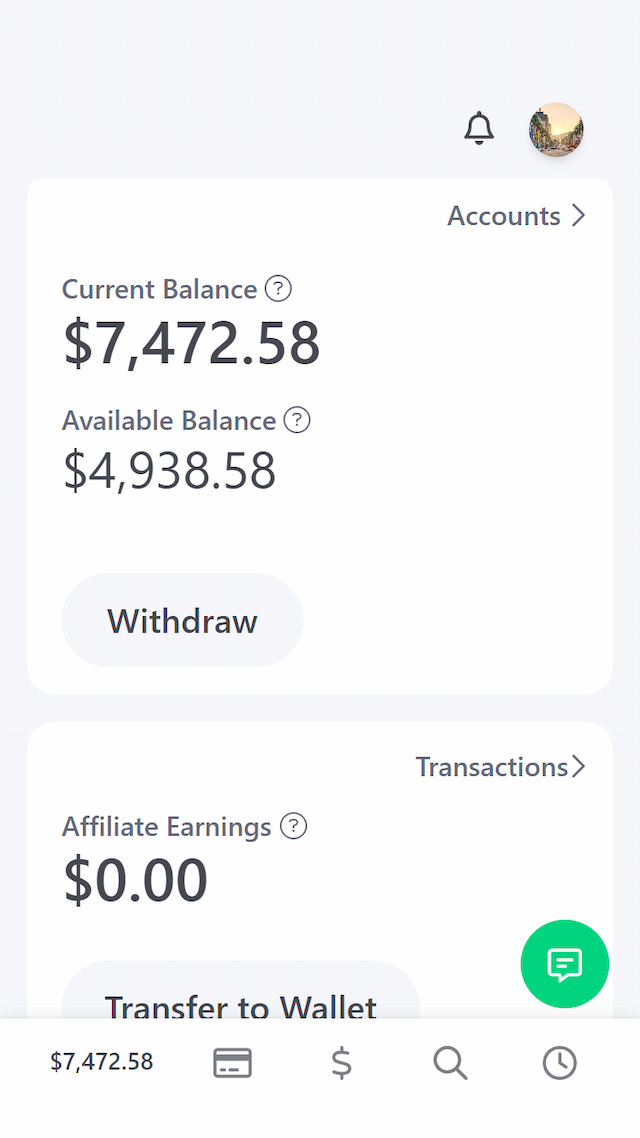
Task: Open the notifications bell
Action: tap(480, 129)
